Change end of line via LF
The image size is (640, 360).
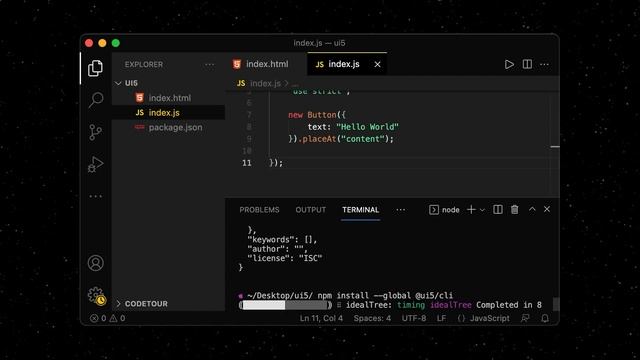click(x=441, y=318)
